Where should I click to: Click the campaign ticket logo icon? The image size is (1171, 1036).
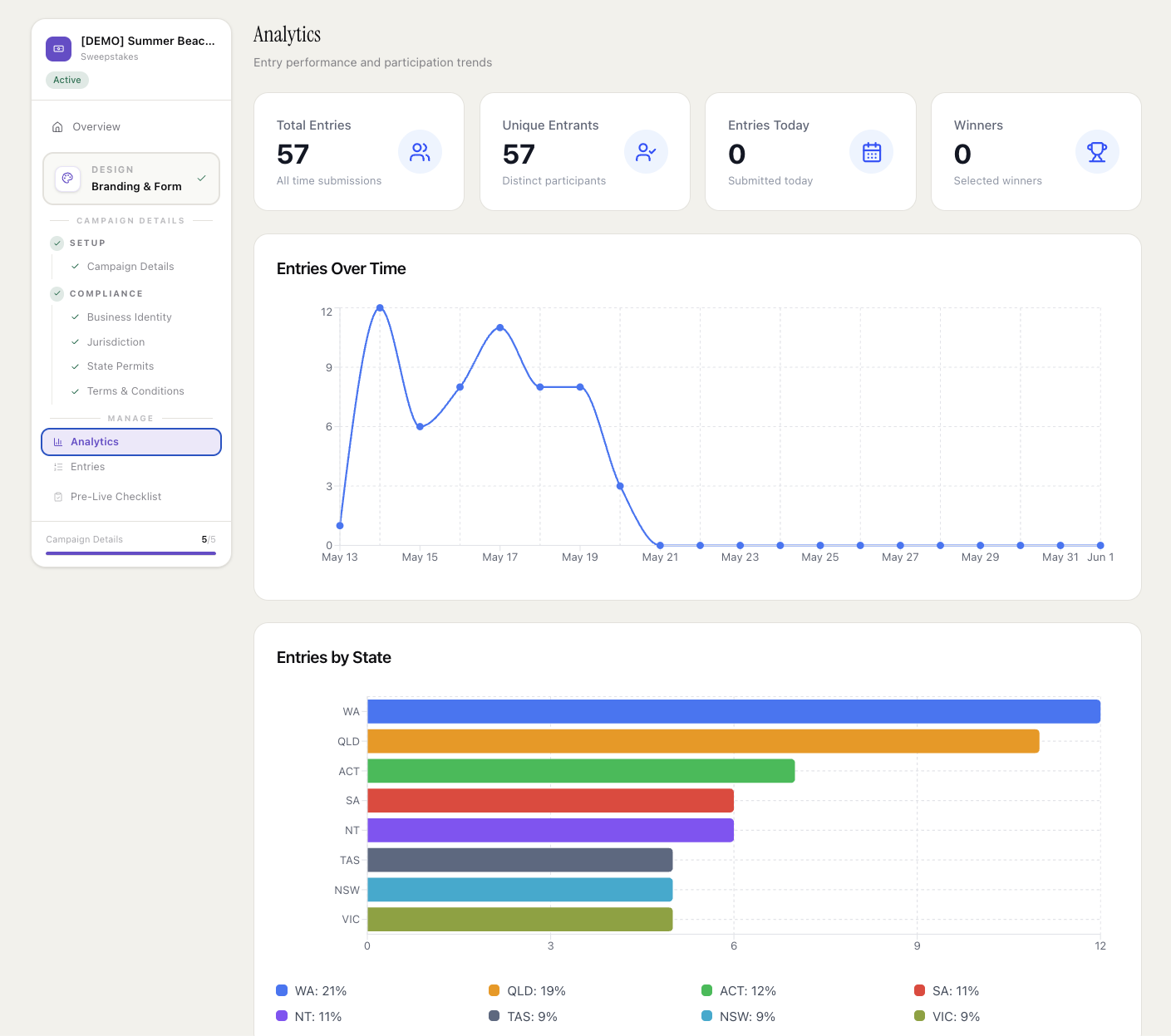pos(58,49)
